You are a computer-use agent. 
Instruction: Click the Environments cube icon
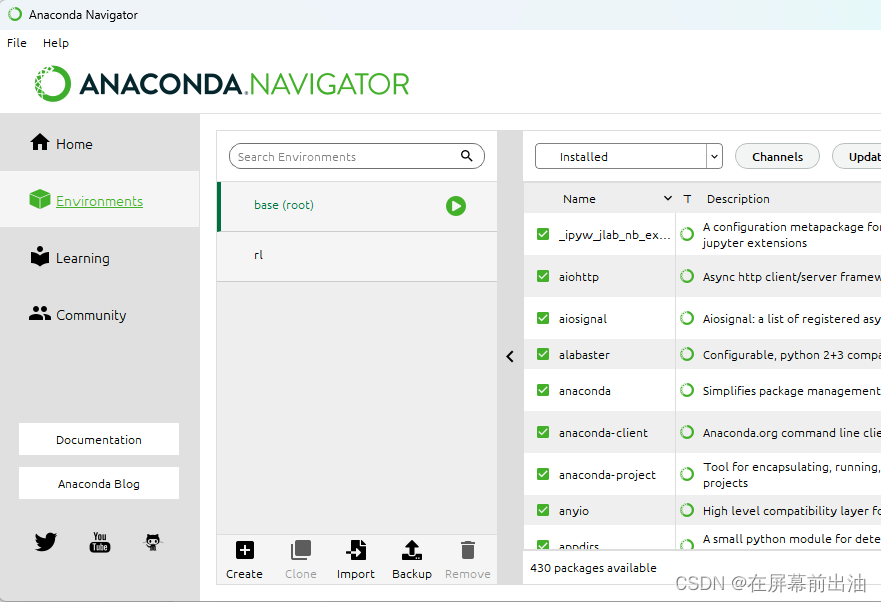(x=40, y=200)
